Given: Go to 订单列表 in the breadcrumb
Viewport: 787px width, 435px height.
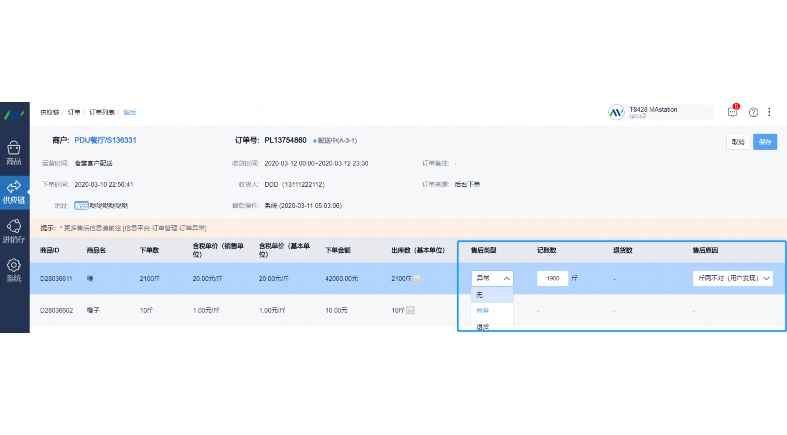Looking at the screenshot, I should point(102,112).
